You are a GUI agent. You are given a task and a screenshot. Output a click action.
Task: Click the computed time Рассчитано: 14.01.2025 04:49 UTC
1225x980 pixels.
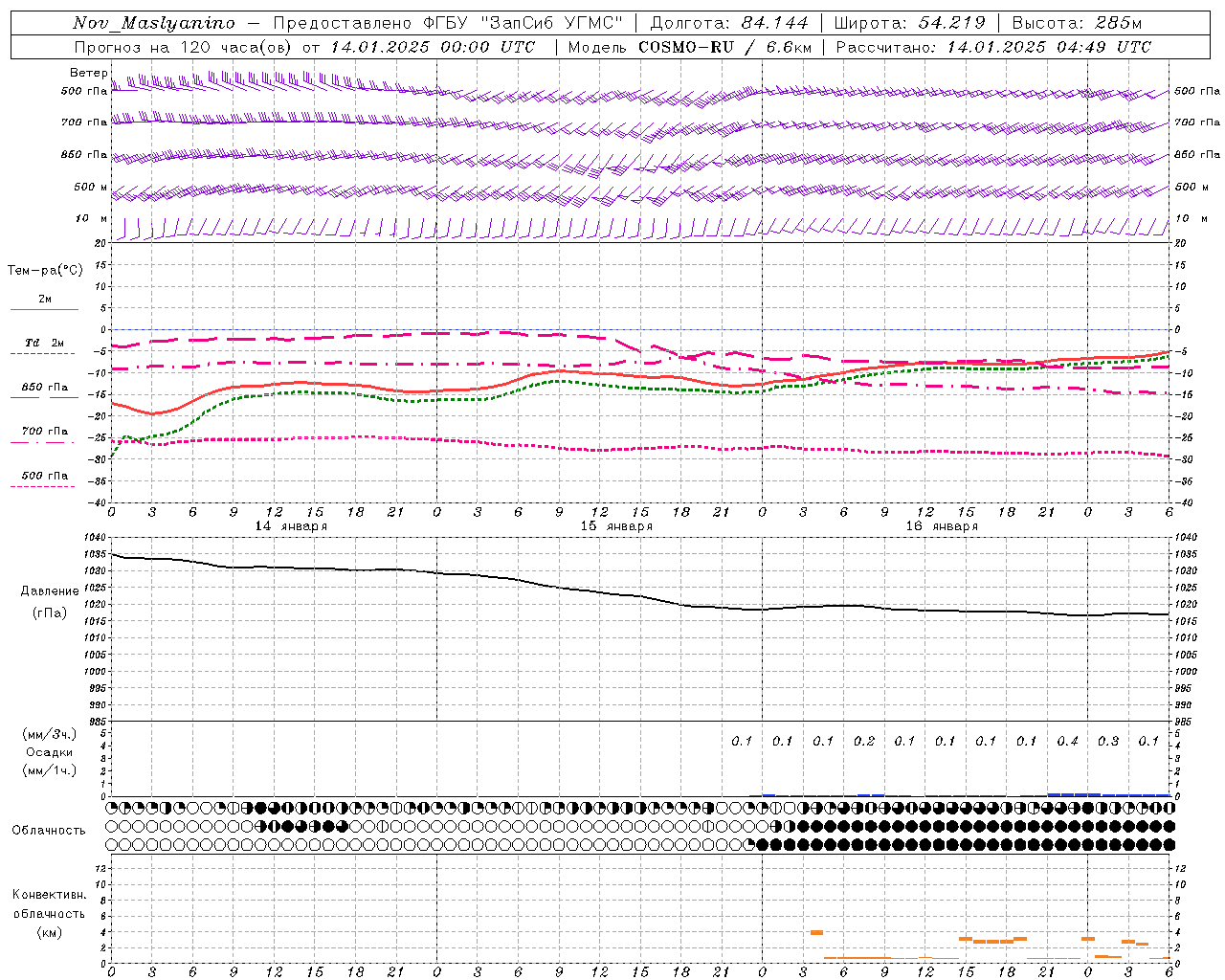click(993, 47)
